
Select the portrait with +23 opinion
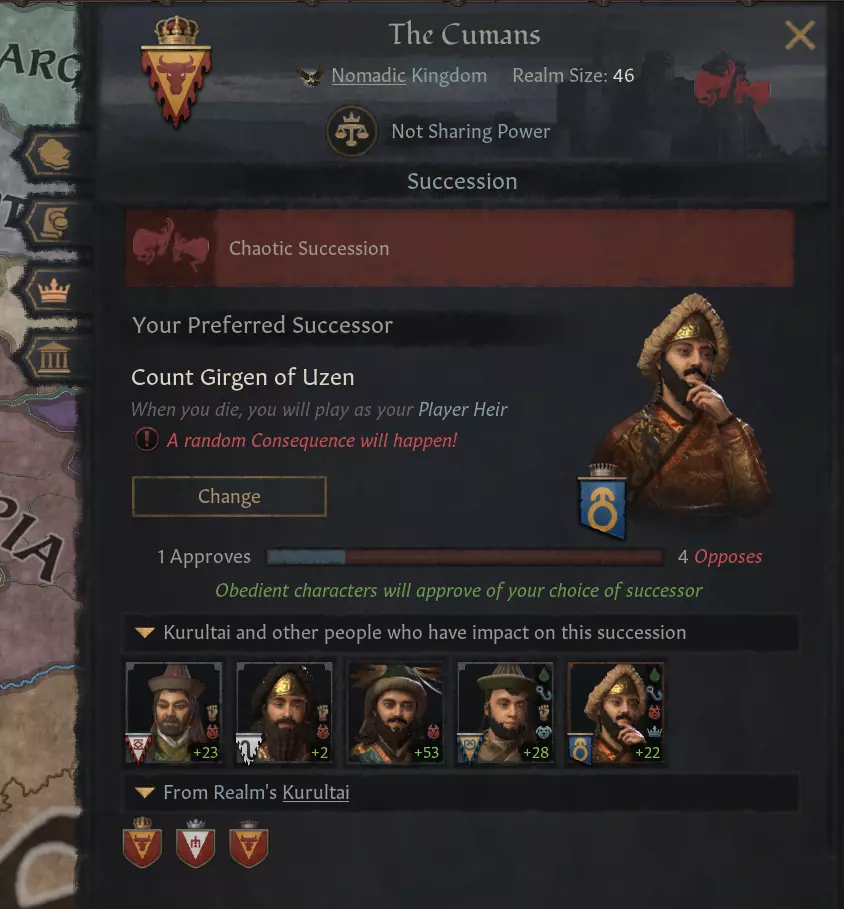[174, 714]
